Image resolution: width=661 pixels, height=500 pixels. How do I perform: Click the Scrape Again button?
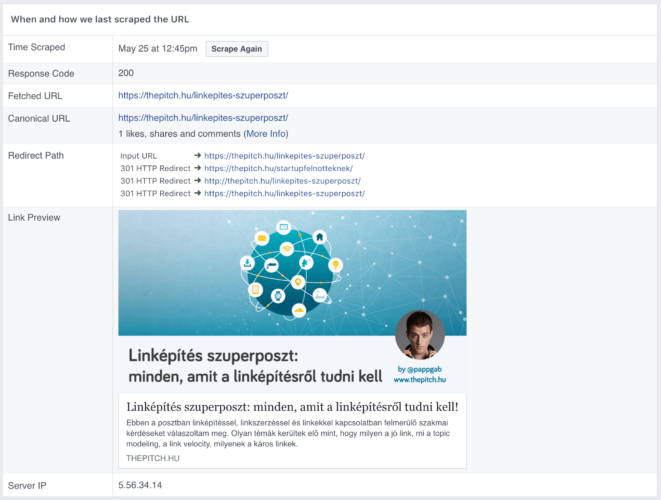236,49
